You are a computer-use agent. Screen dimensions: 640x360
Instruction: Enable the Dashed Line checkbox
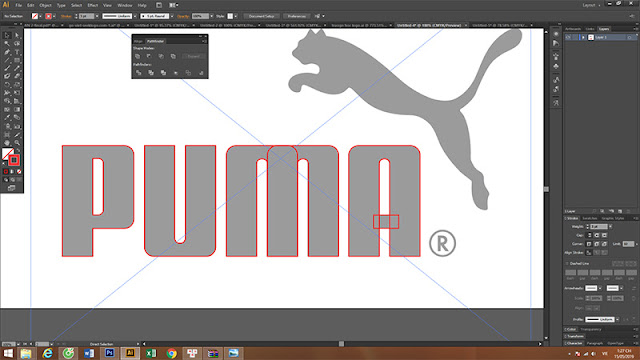click(x=567, y=264)
